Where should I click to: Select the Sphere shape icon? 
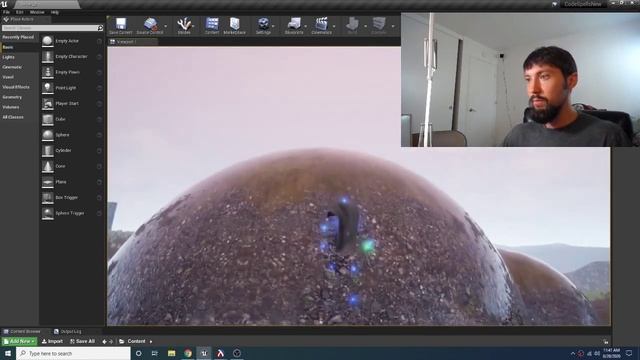point(48,135)
